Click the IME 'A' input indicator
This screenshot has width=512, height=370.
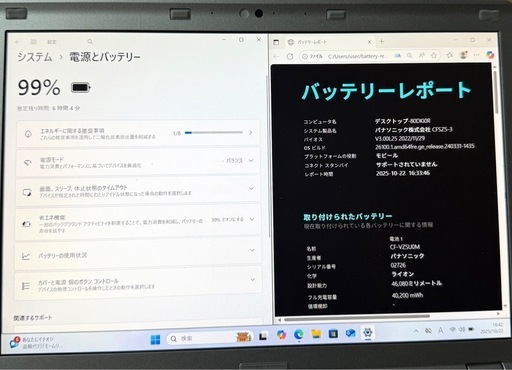click(440, 330)
